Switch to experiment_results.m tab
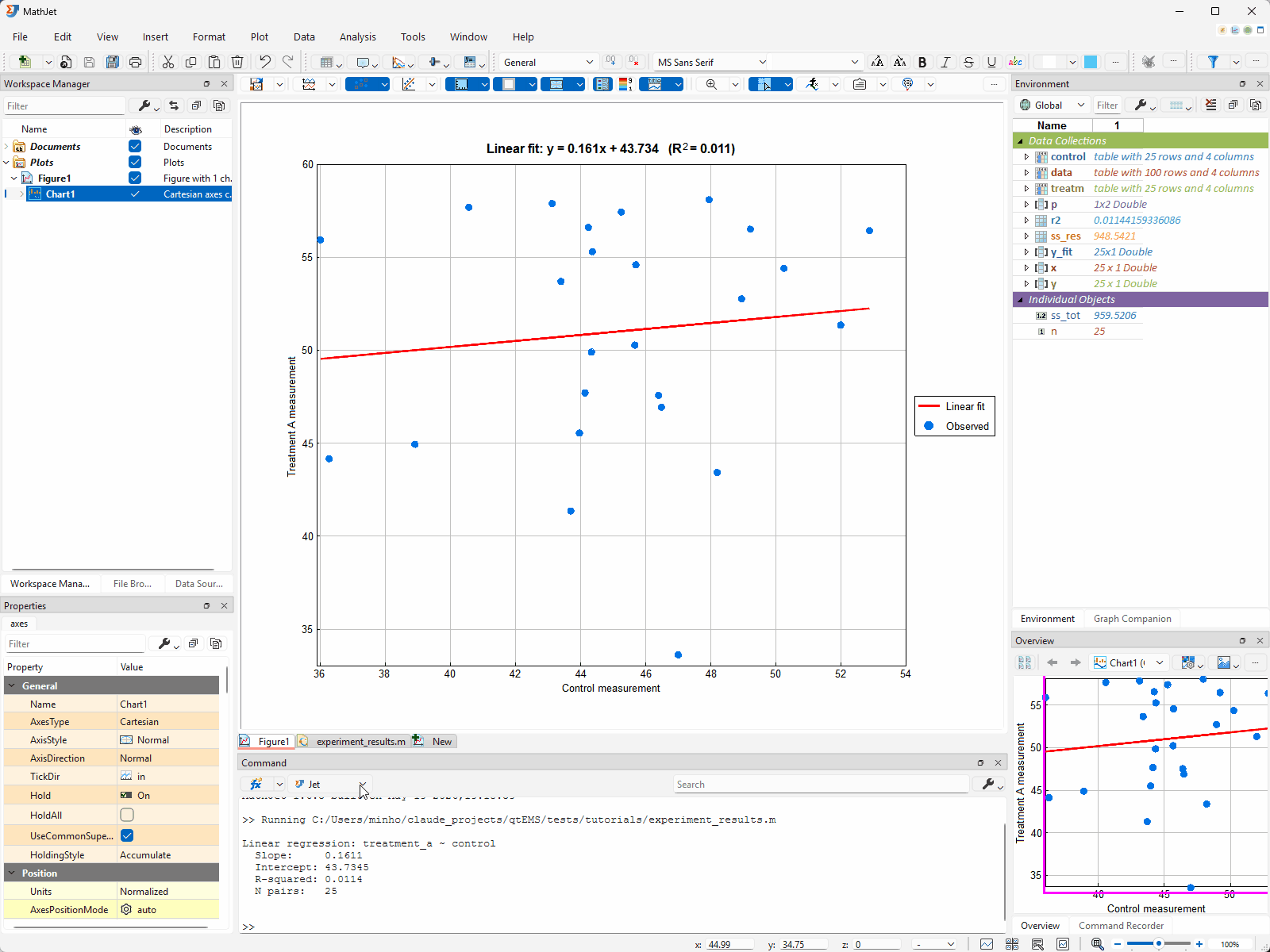 point(353,741)
